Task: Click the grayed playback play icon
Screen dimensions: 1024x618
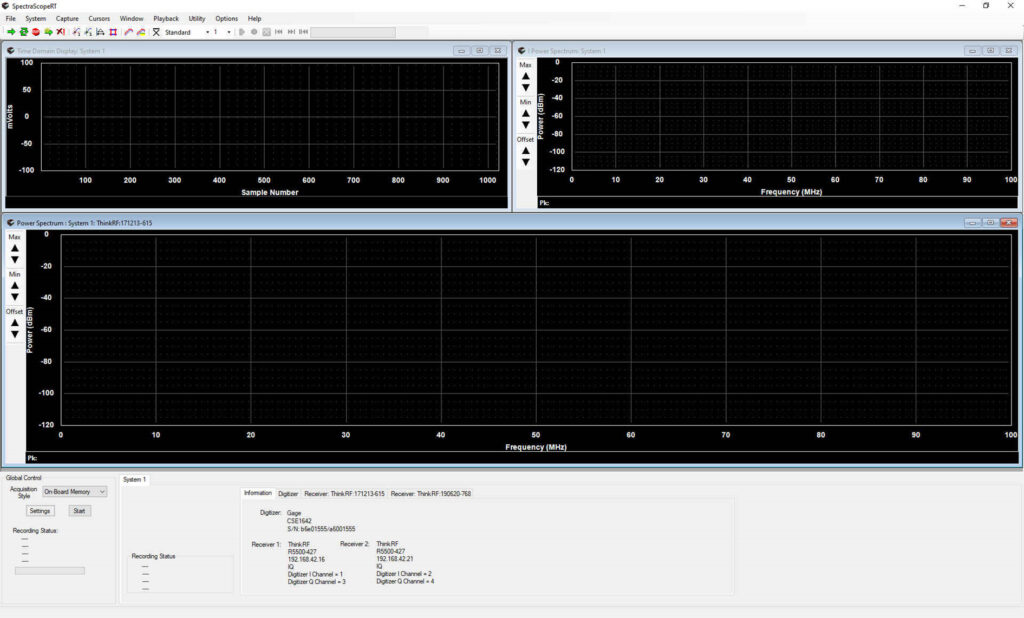Action: tap(242, 32)
